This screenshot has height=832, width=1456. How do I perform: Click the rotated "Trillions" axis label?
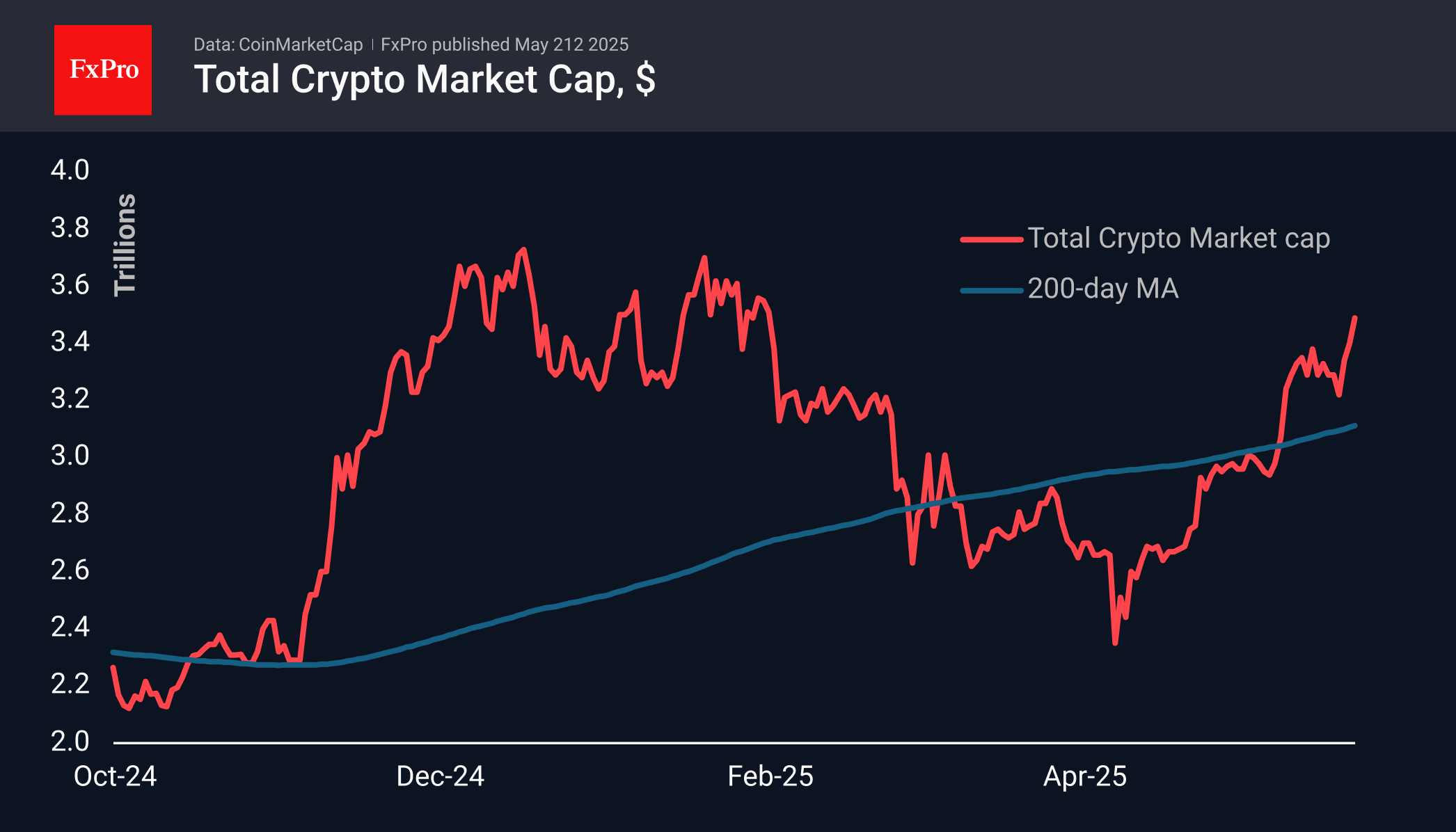(125, 245)
